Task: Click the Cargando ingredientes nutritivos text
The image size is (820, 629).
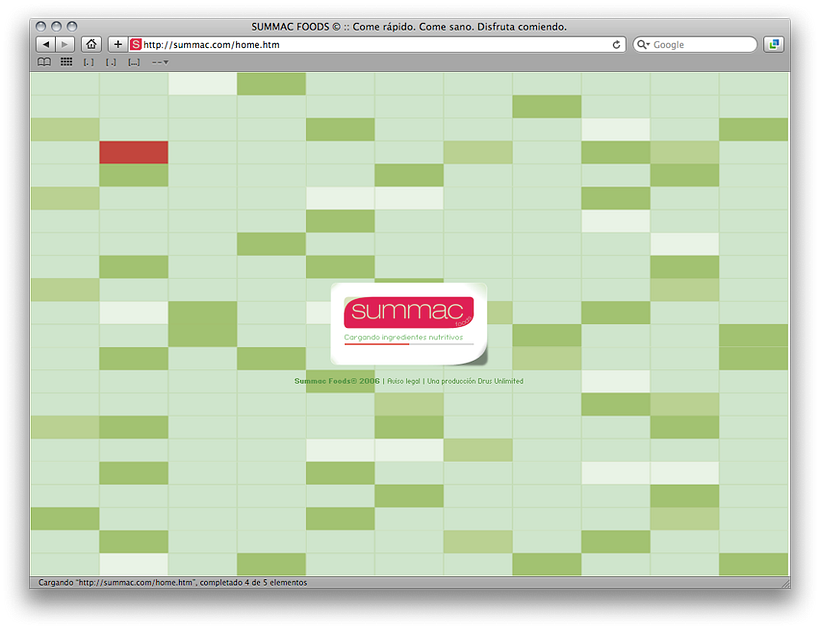Action: [403, 337]
